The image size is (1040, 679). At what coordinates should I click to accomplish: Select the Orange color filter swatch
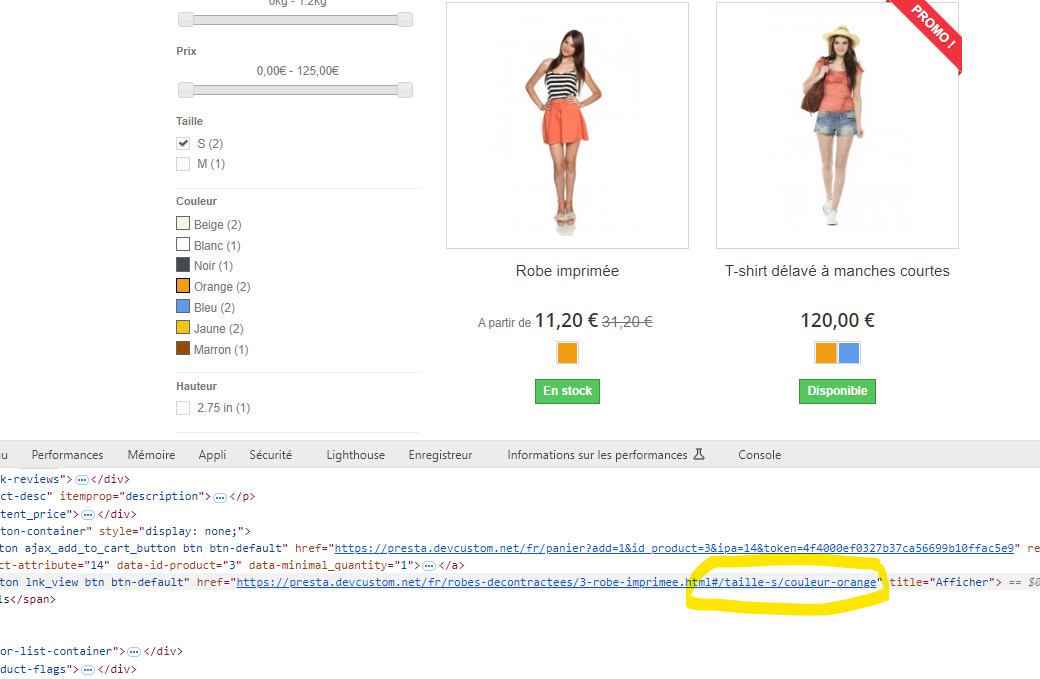(183, 286)
